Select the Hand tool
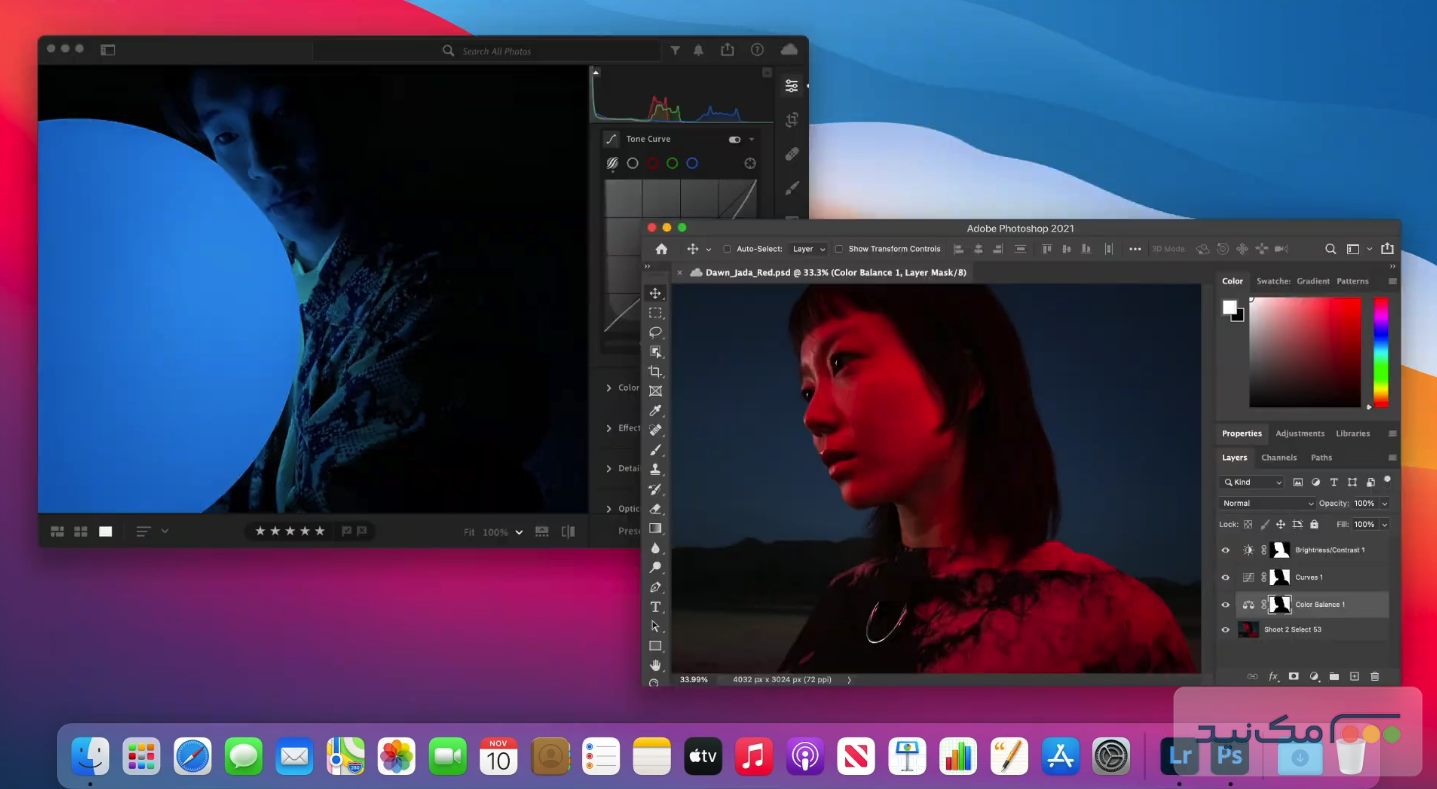1437x789 pixels. tap(656, 664)
